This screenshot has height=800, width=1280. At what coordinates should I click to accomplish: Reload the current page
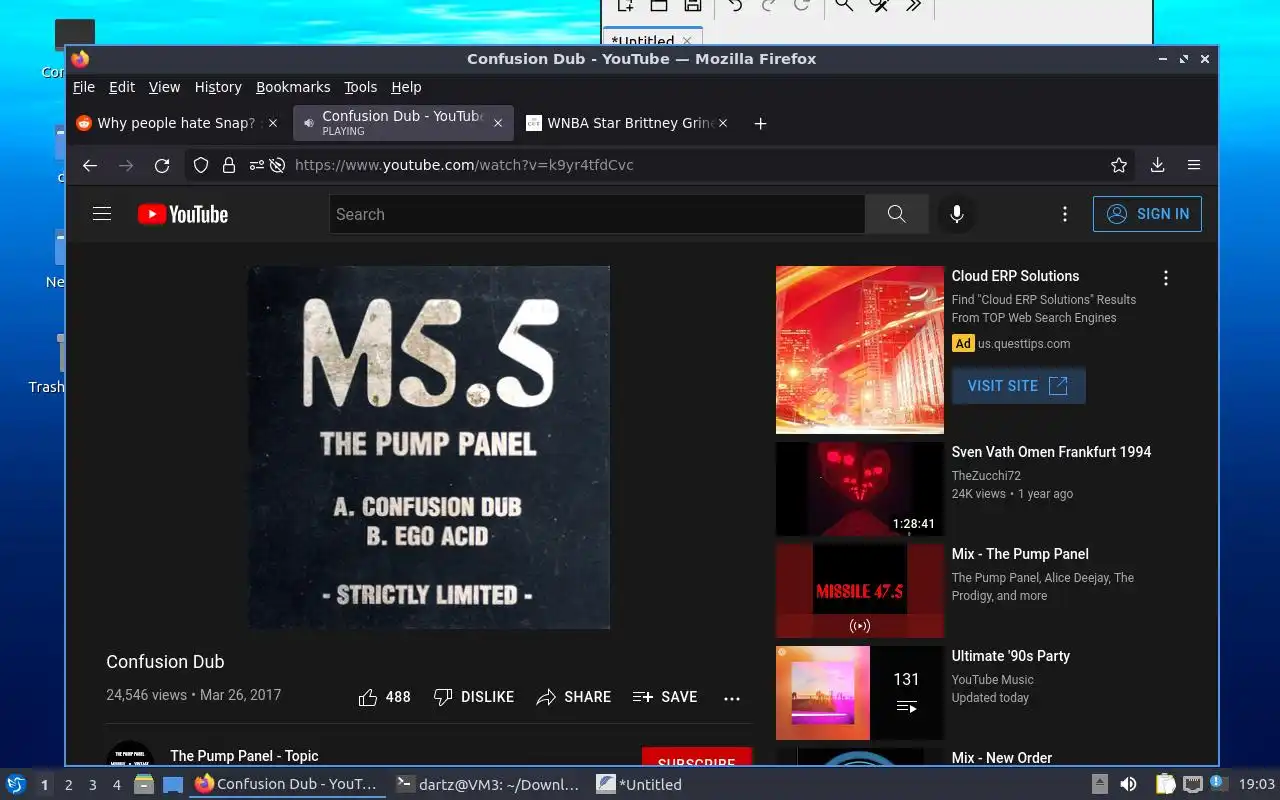162,165
